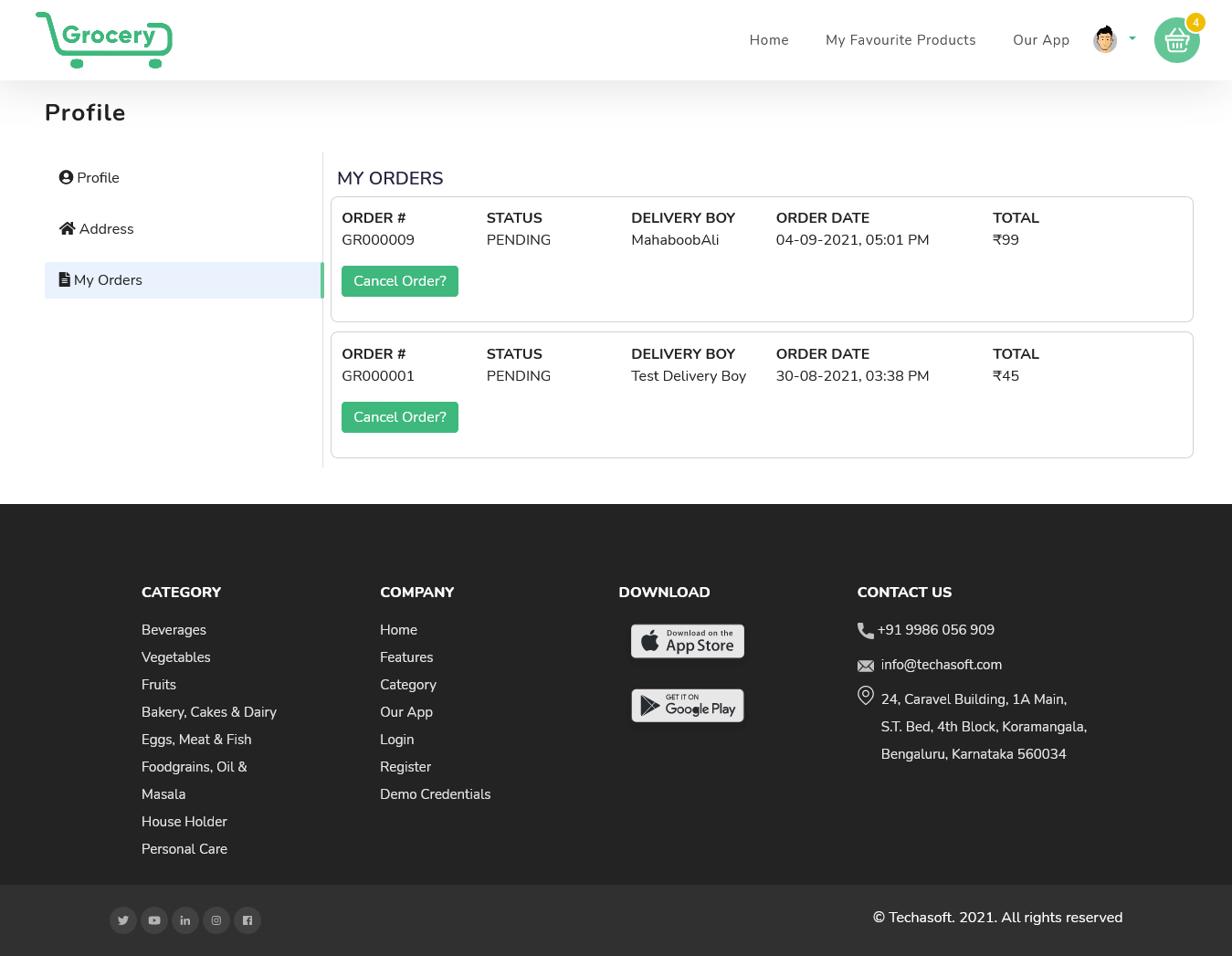The width and height of the screenshot is (1232, 956).
Task: Click the user avatar picture
Action: [1105, 39]
